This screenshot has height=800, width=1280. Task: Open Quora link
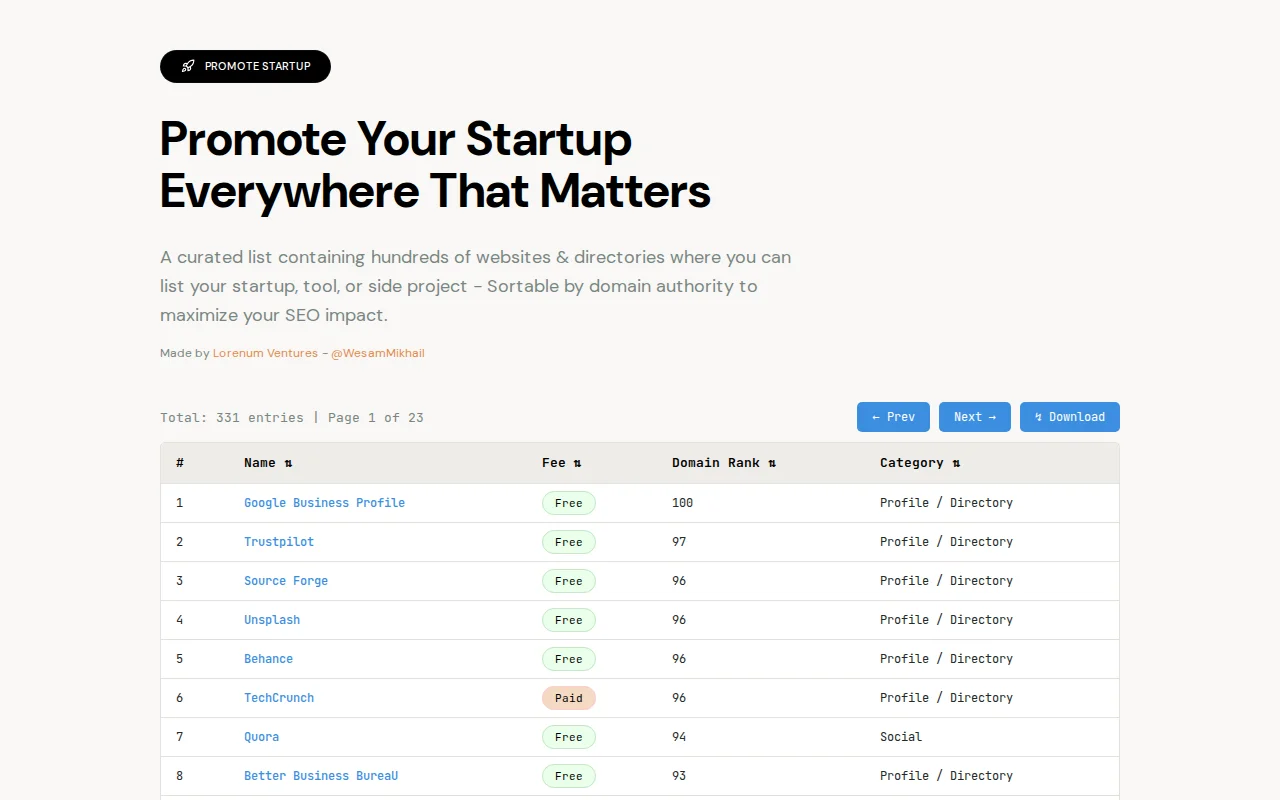pyautogui.click(x=262, y=737)
